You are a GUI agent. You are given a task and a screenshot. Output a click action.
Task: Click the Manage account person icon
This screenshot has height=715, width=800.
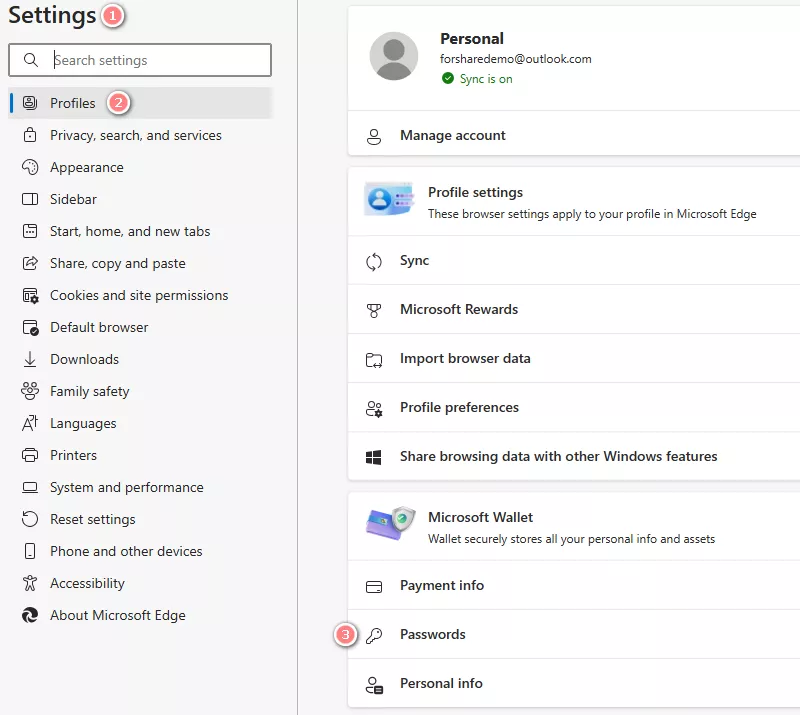[374, 137]
